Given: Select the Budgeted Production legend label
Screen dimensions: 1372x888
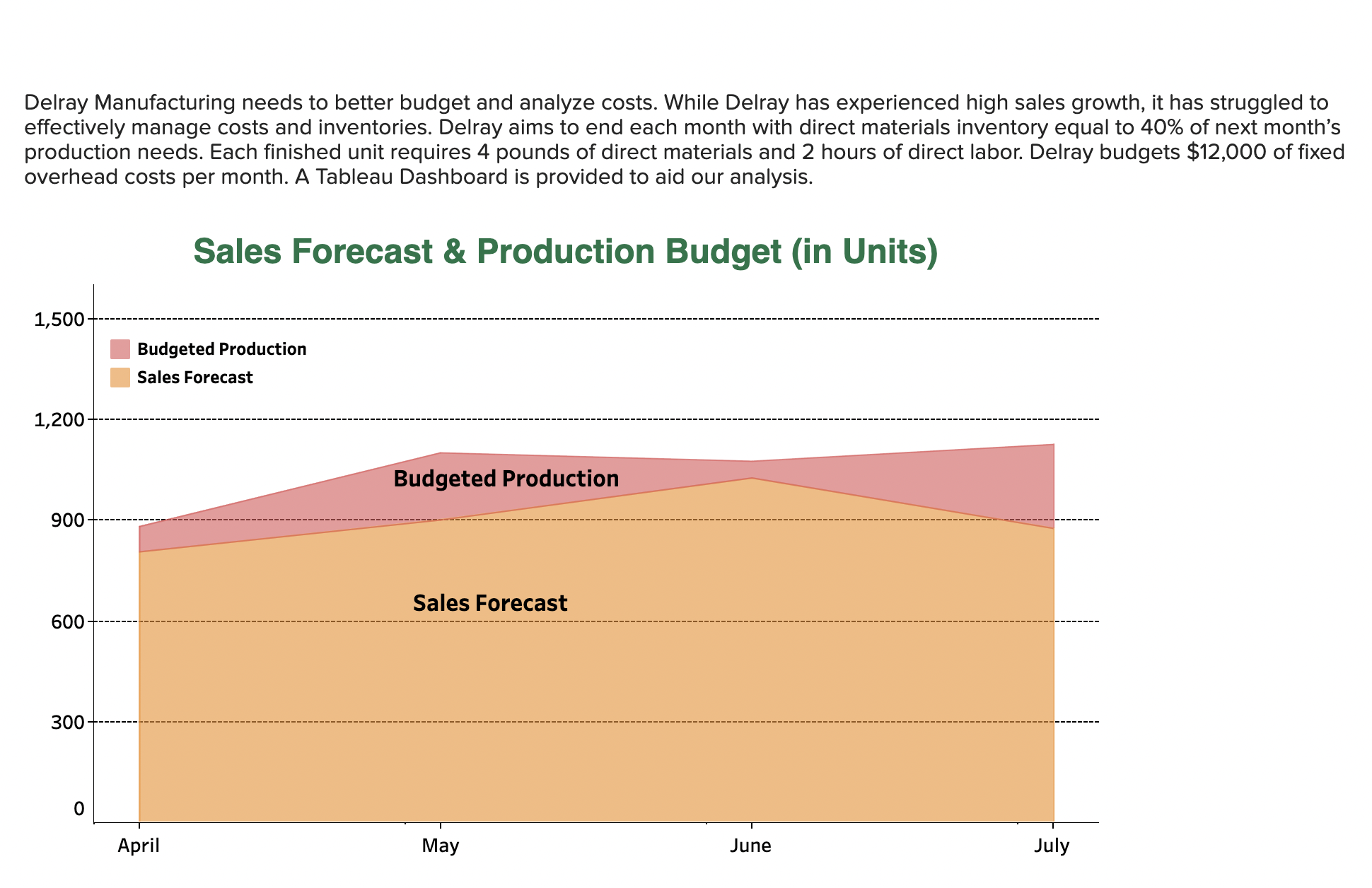Looking at the screenshot, I should (223, 349).
